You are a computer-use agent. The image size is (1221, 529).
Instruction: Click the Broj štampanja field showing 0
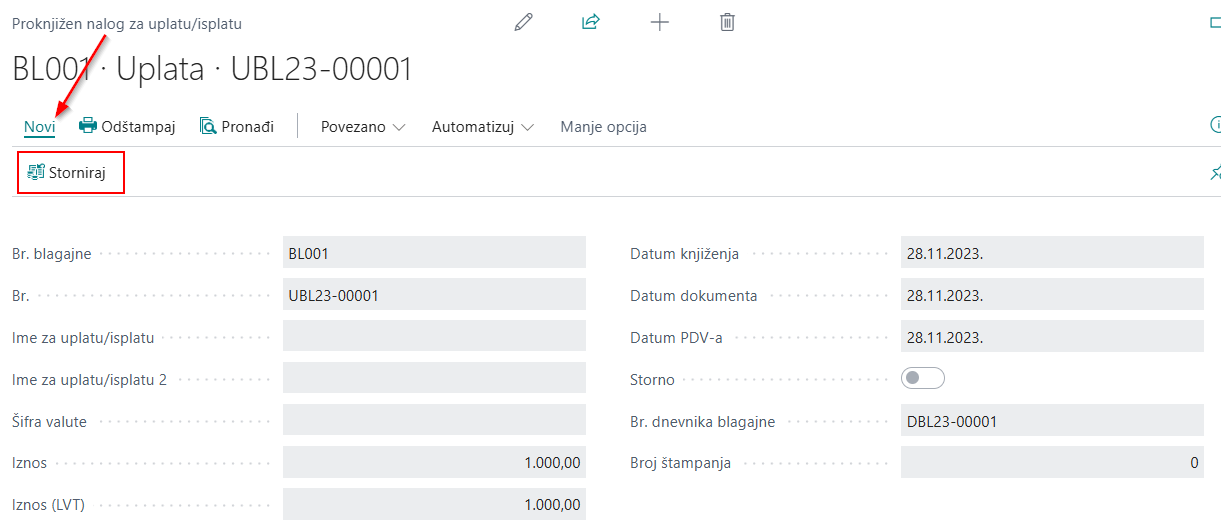pos(1052,463)
